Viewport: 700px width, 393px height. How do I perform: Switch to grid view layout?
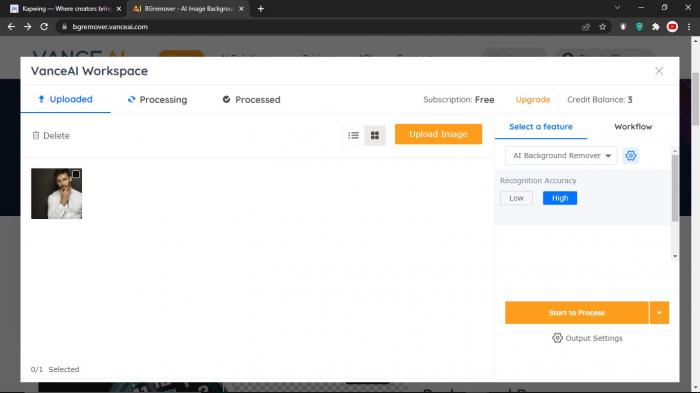point(375,135)
